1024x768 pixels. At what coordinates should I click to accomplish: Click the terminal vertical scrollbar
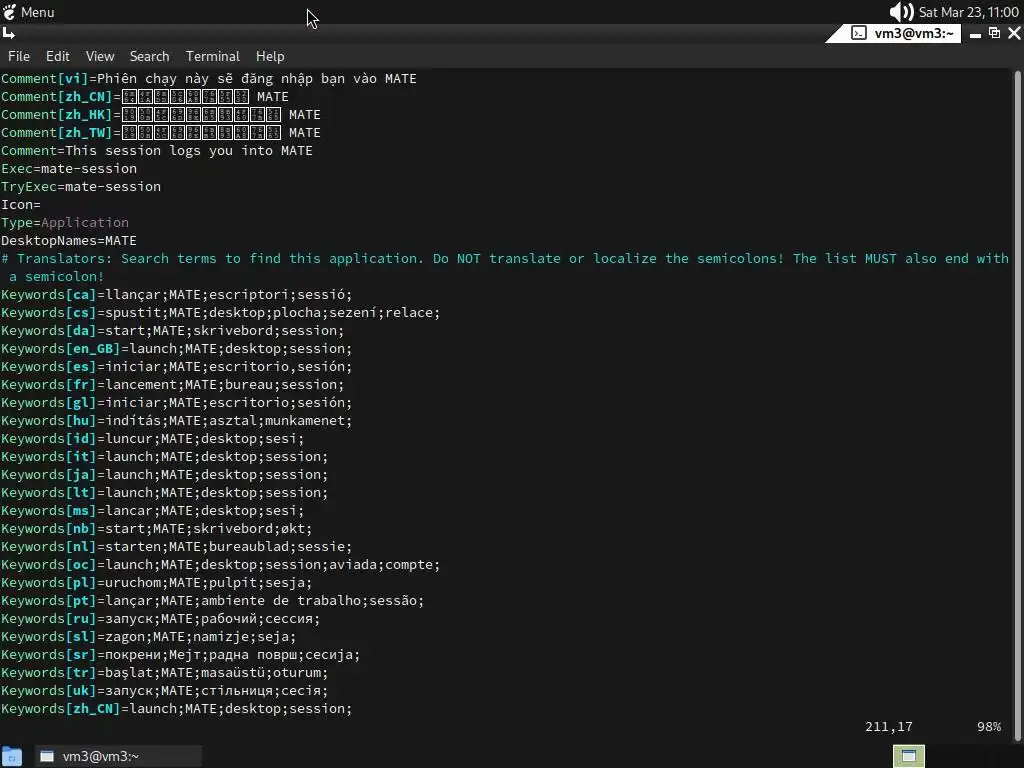1019,405
